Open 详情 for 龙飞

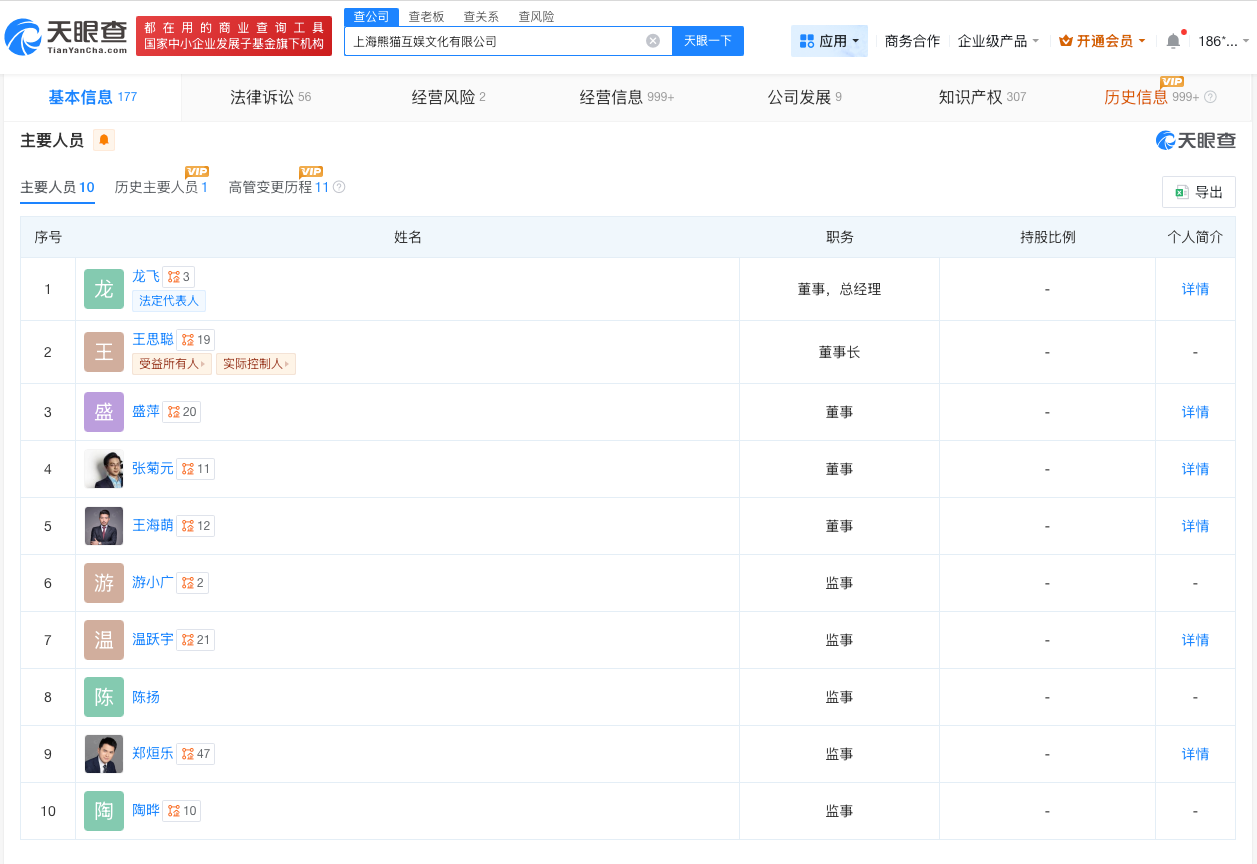pos(1195,289)
